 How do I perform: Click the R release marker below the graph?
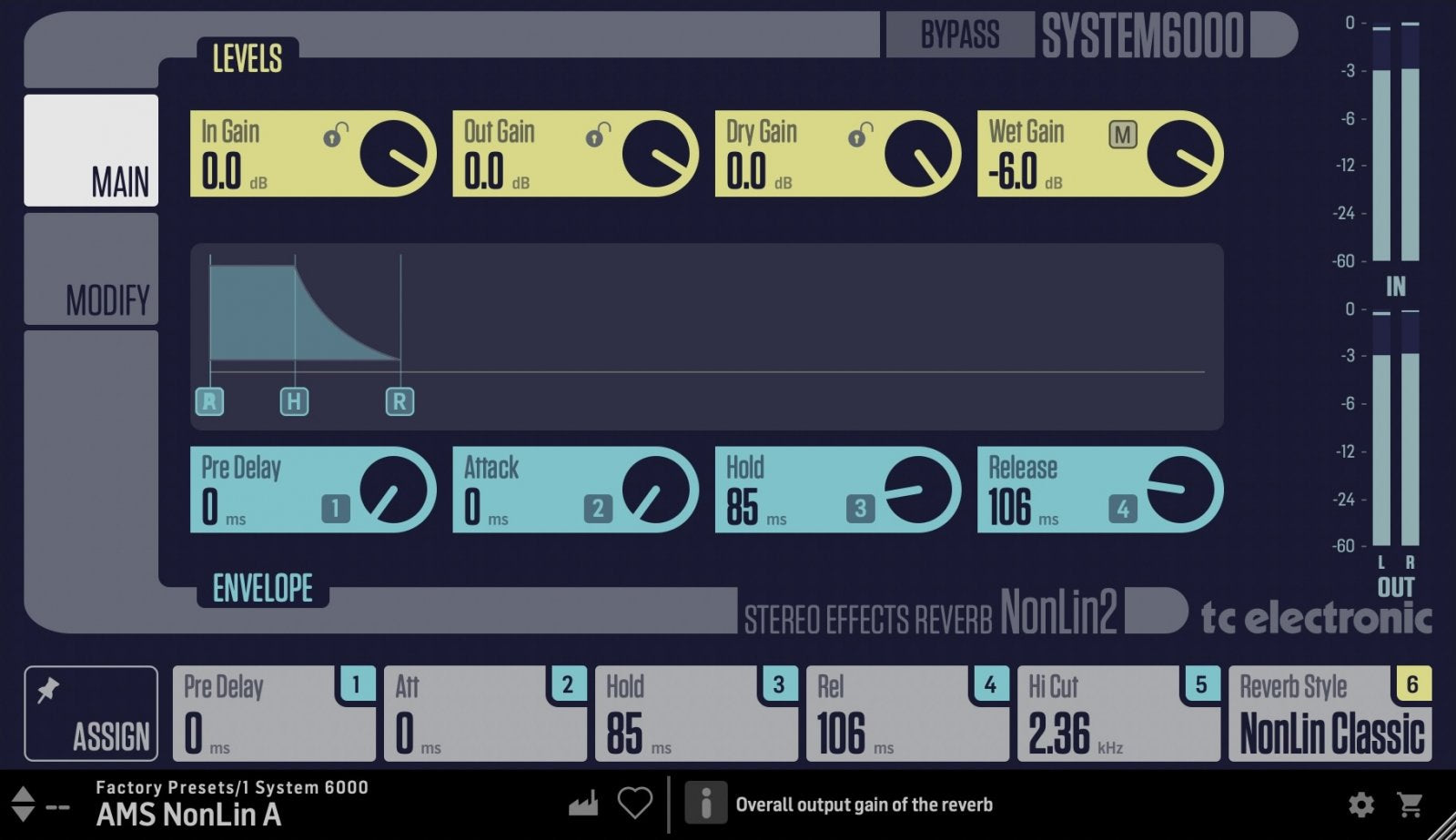(x=399, y=401)
